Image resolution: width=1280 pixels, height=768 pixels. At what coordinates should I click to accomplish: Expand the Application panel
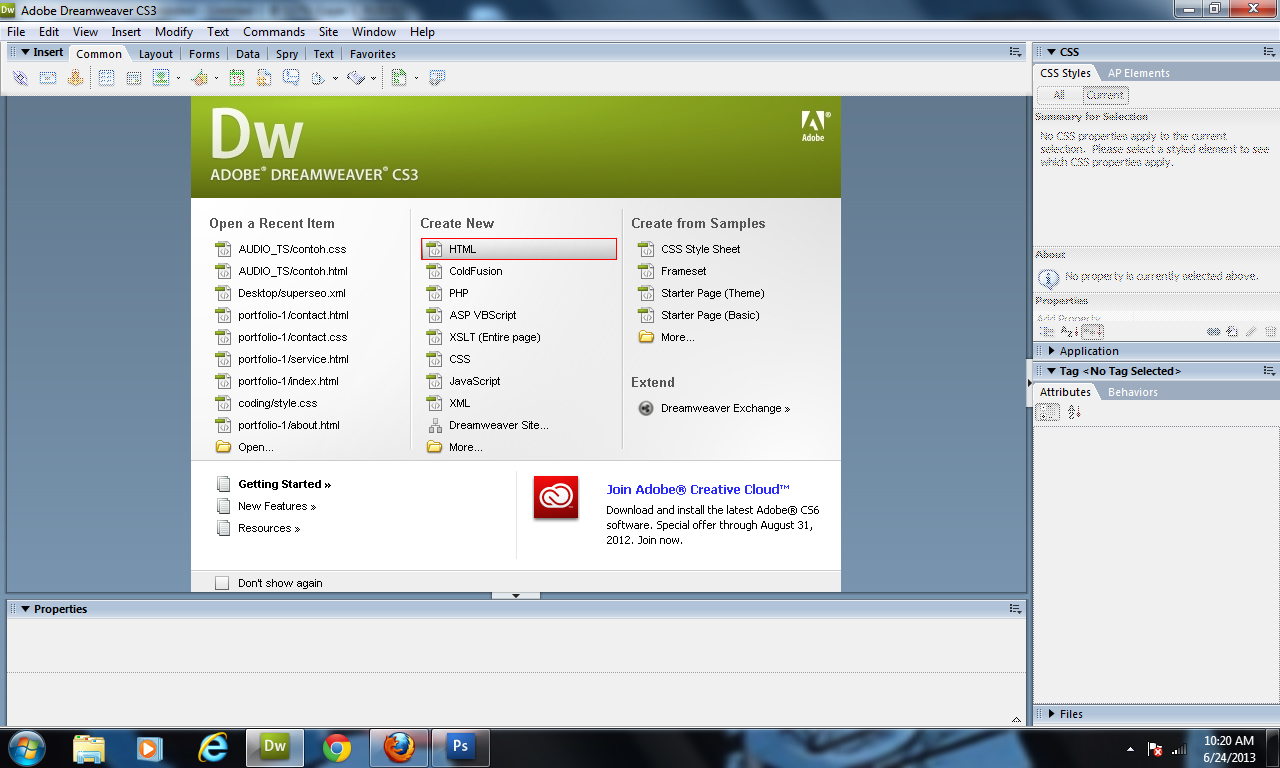click(x=1051, y=351)
